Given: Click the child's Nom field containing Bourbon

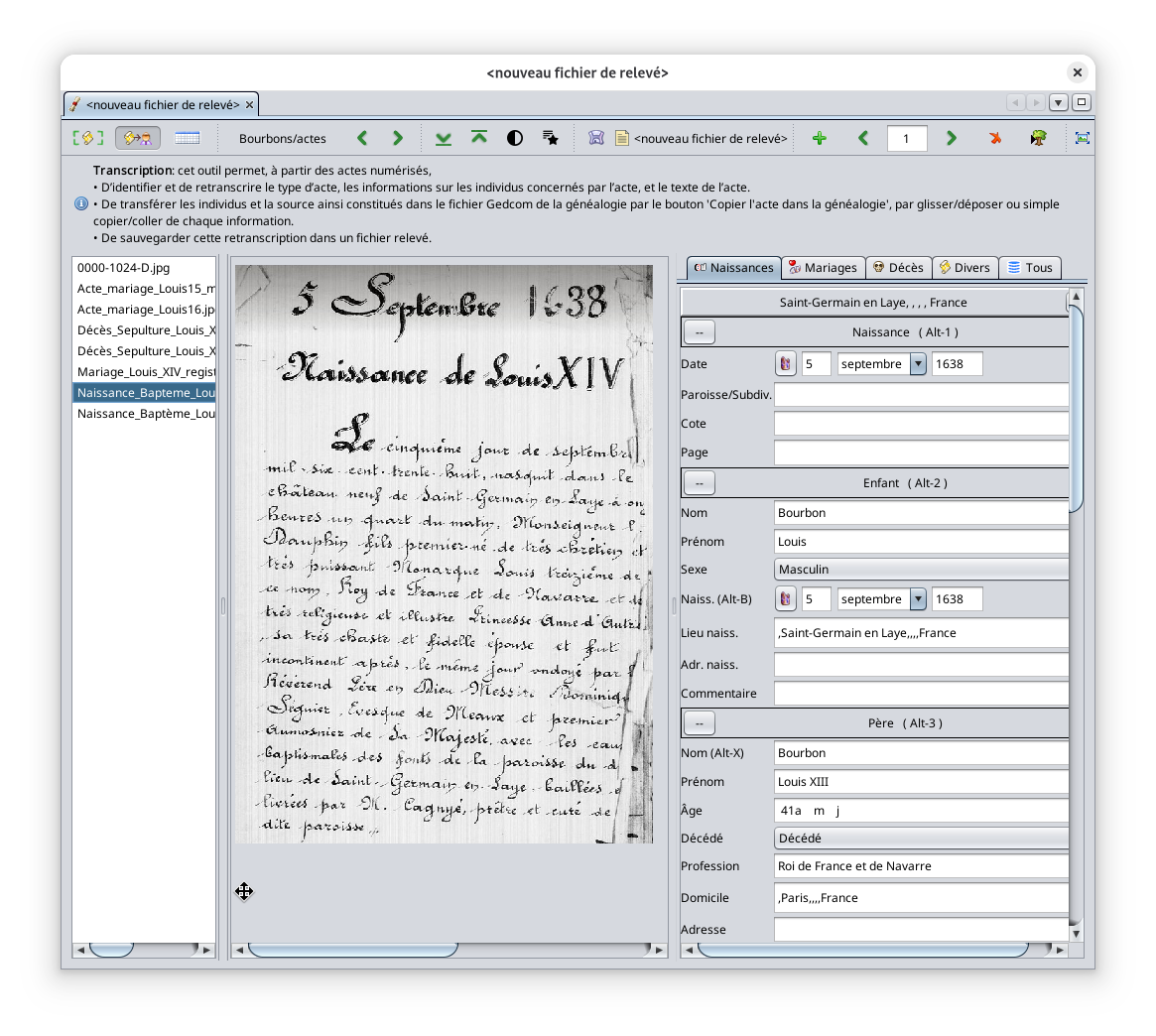Looking at the screenshot, I should [x=921, y=512].
